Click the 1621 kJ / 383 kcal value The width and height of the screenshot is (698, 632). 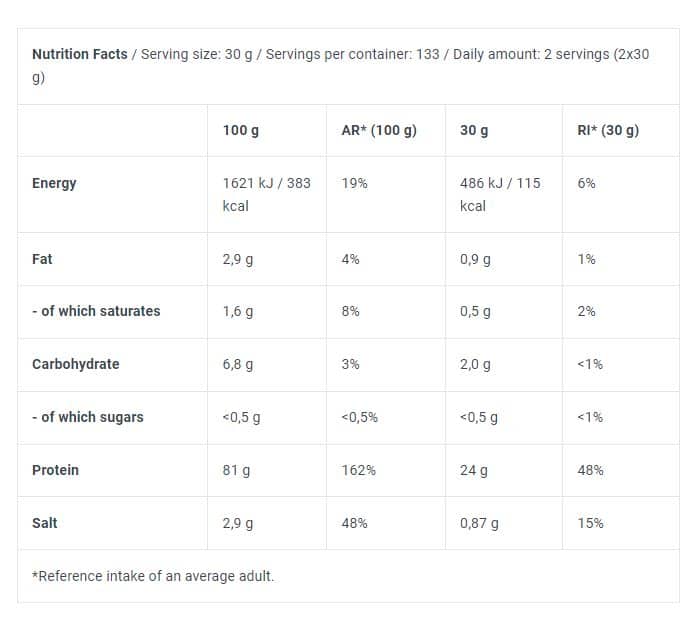click(x=267, y=194)
